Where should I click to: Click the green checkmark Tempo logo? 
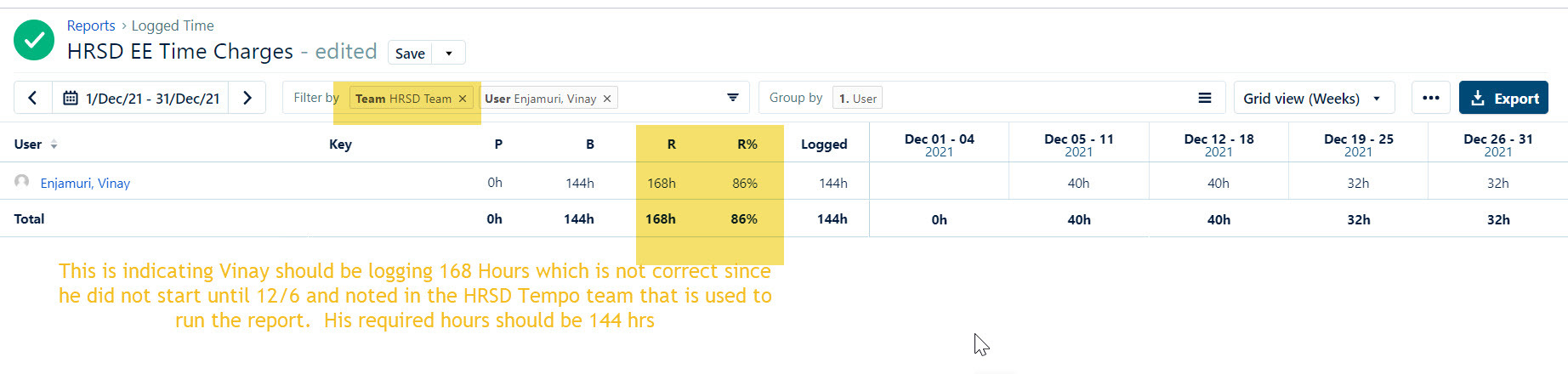[x=34, y=40]
